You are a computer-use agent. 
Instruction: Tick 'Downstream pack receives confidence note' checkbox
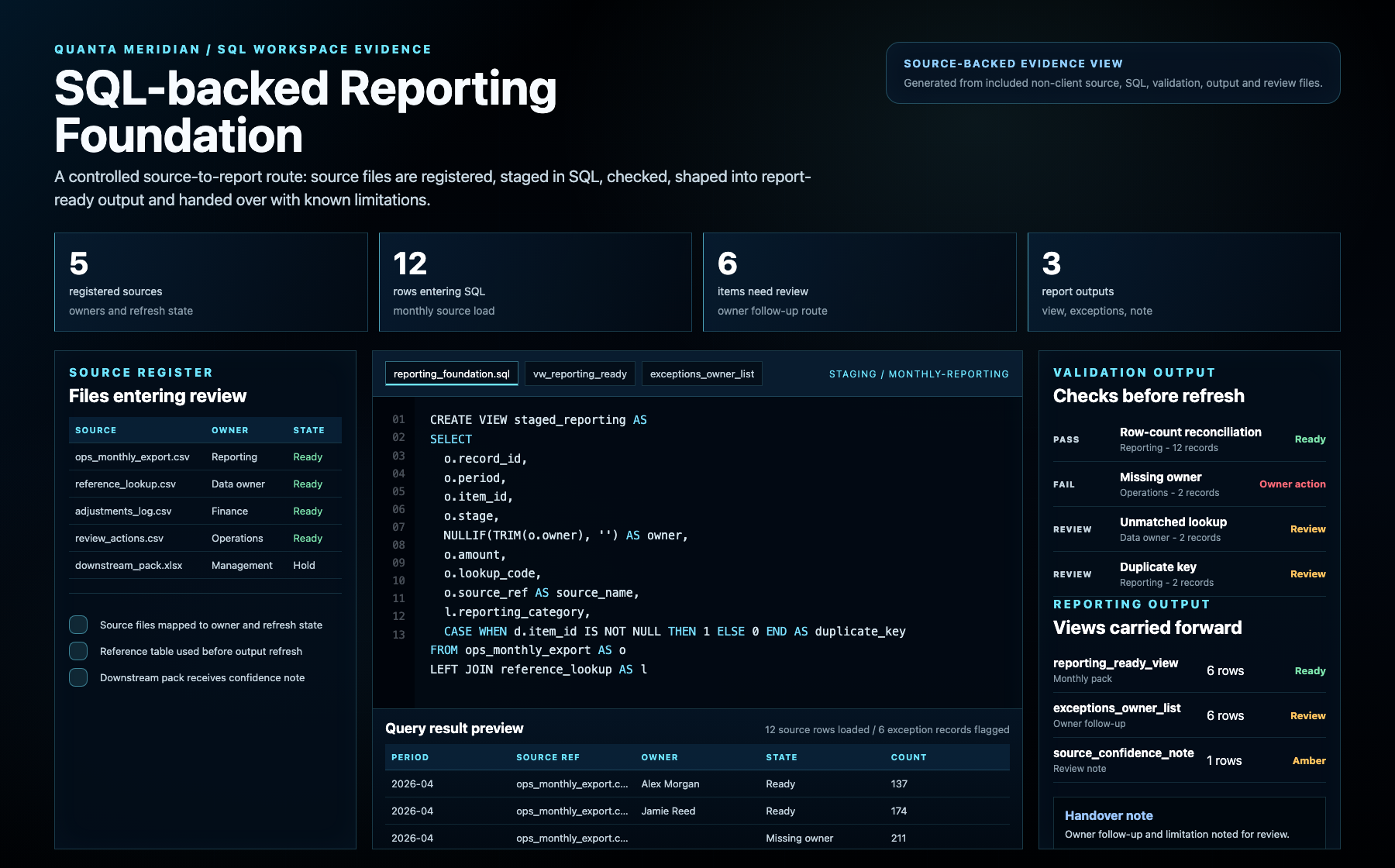pyautogui.click(x=78, y=677)
